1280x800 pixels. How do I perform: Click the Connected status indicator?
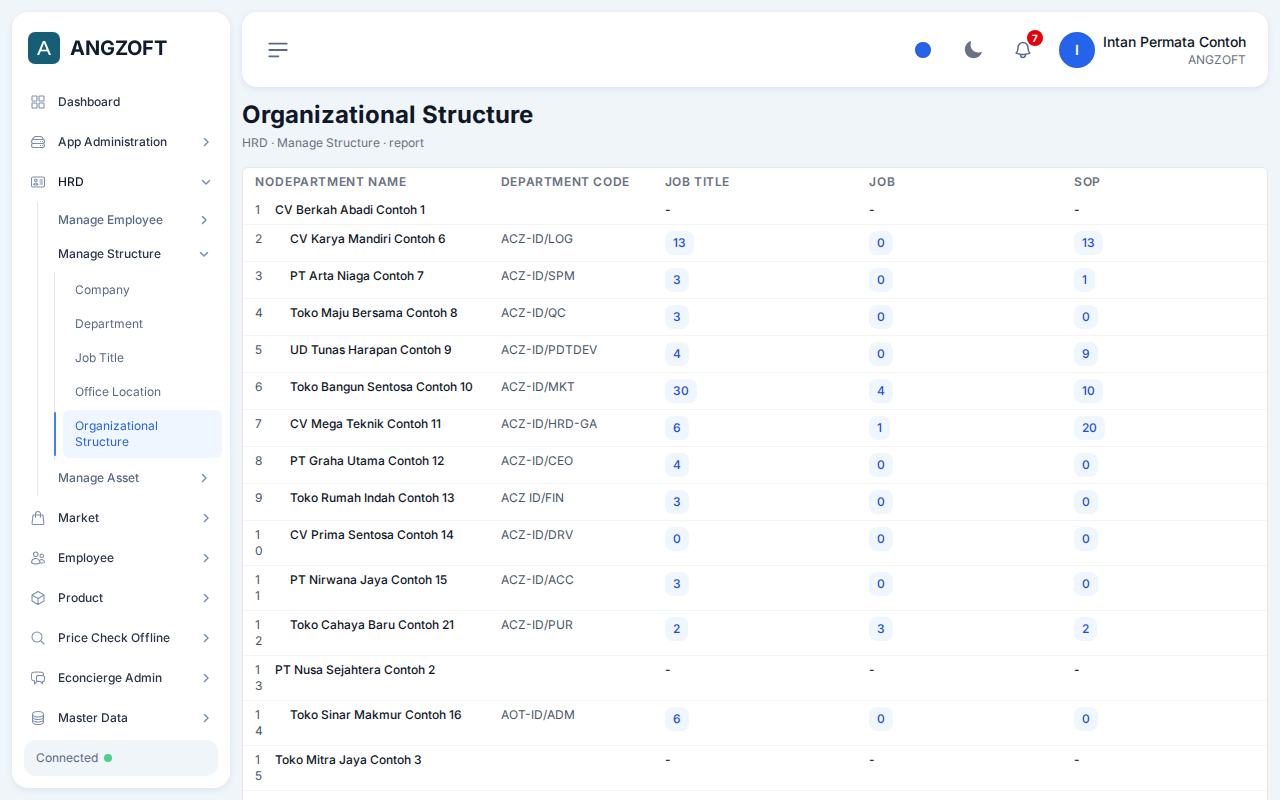[121, 758]
